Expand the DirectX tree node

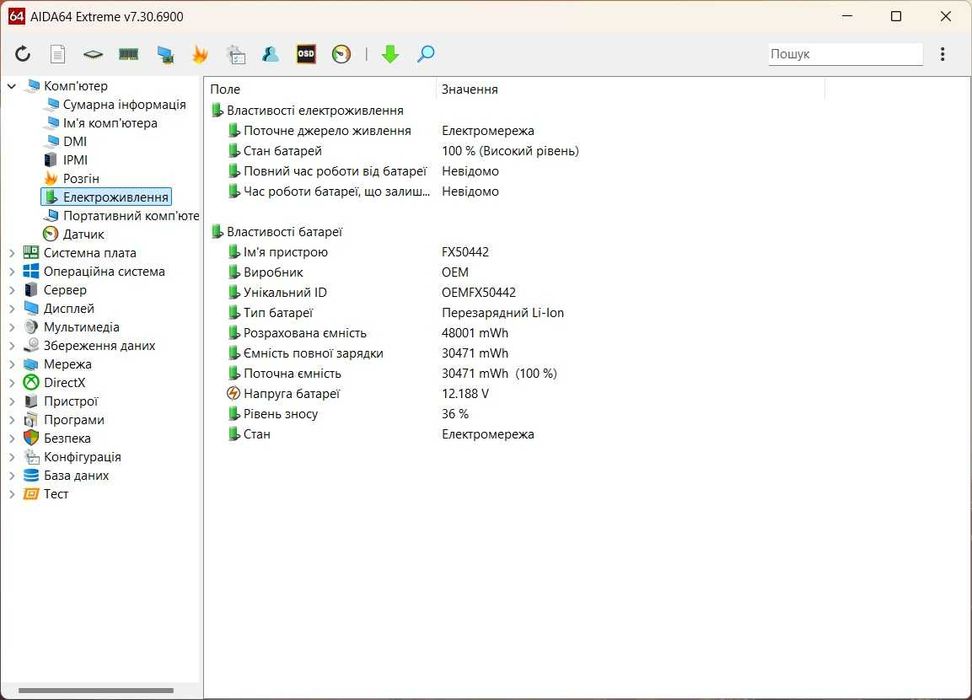pyautogui.click(x=11, y=383)
